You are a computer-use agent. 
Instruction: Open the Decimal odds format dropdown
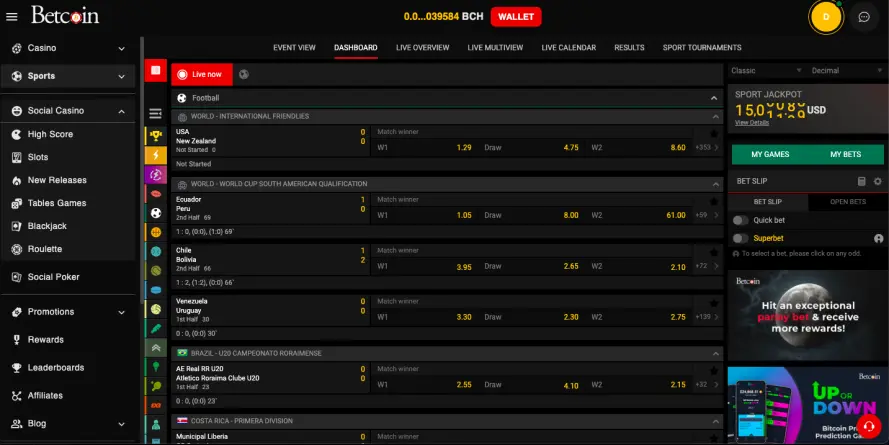click(847, 71)
